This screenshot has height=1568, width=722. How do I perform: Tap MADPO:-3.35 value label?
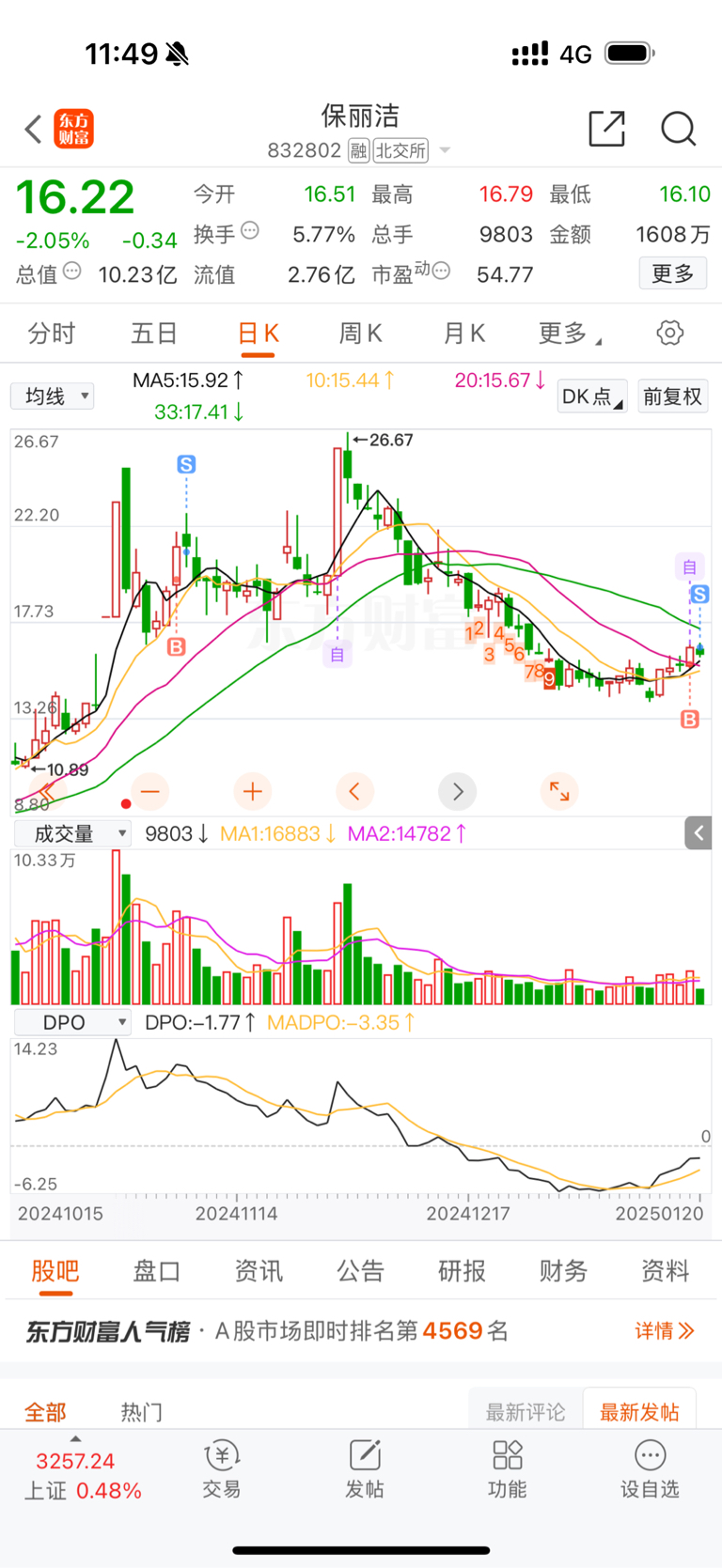coord(341,1022)
